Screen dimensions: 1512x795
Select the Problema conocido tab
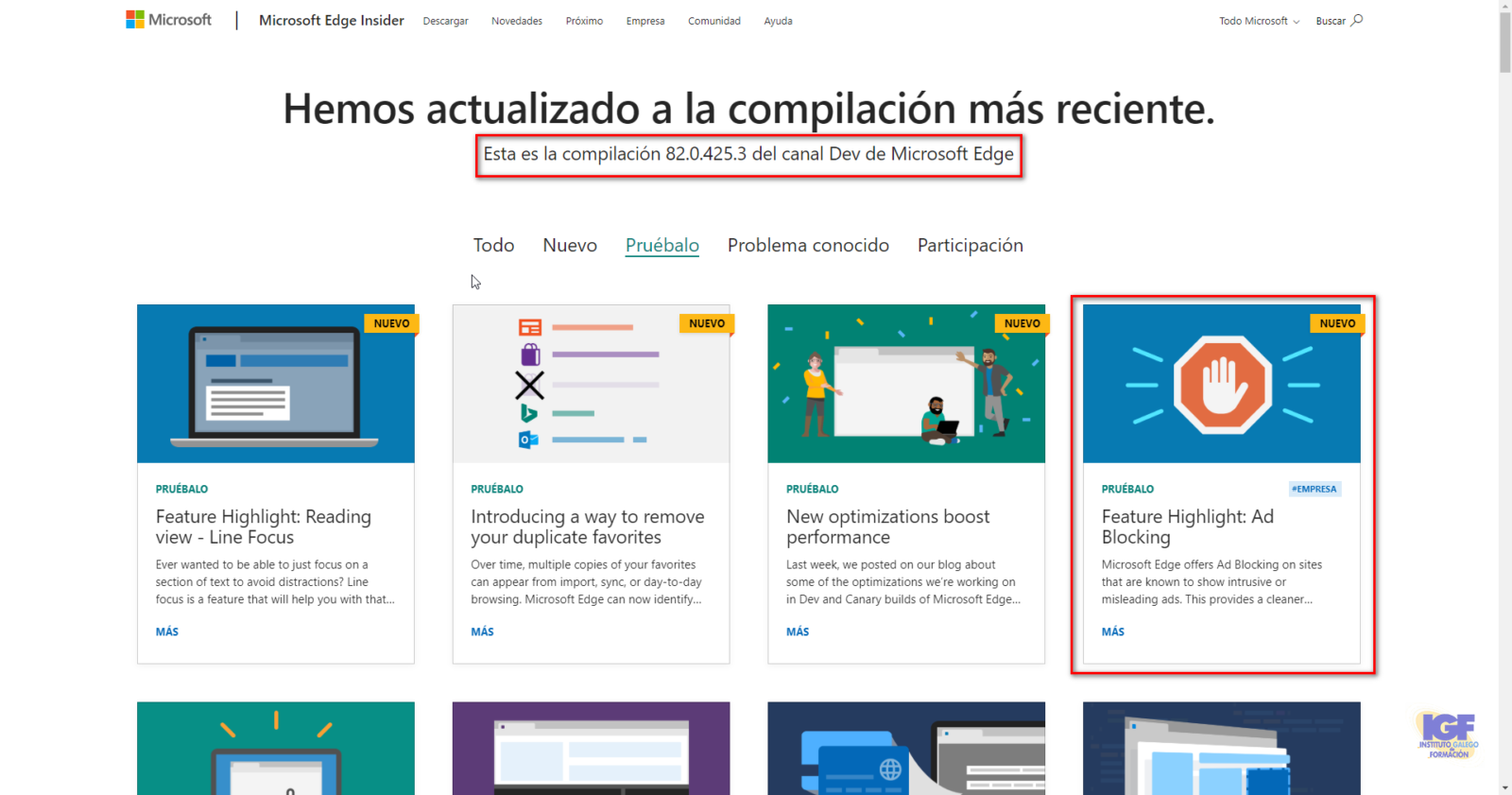[808, 246]
